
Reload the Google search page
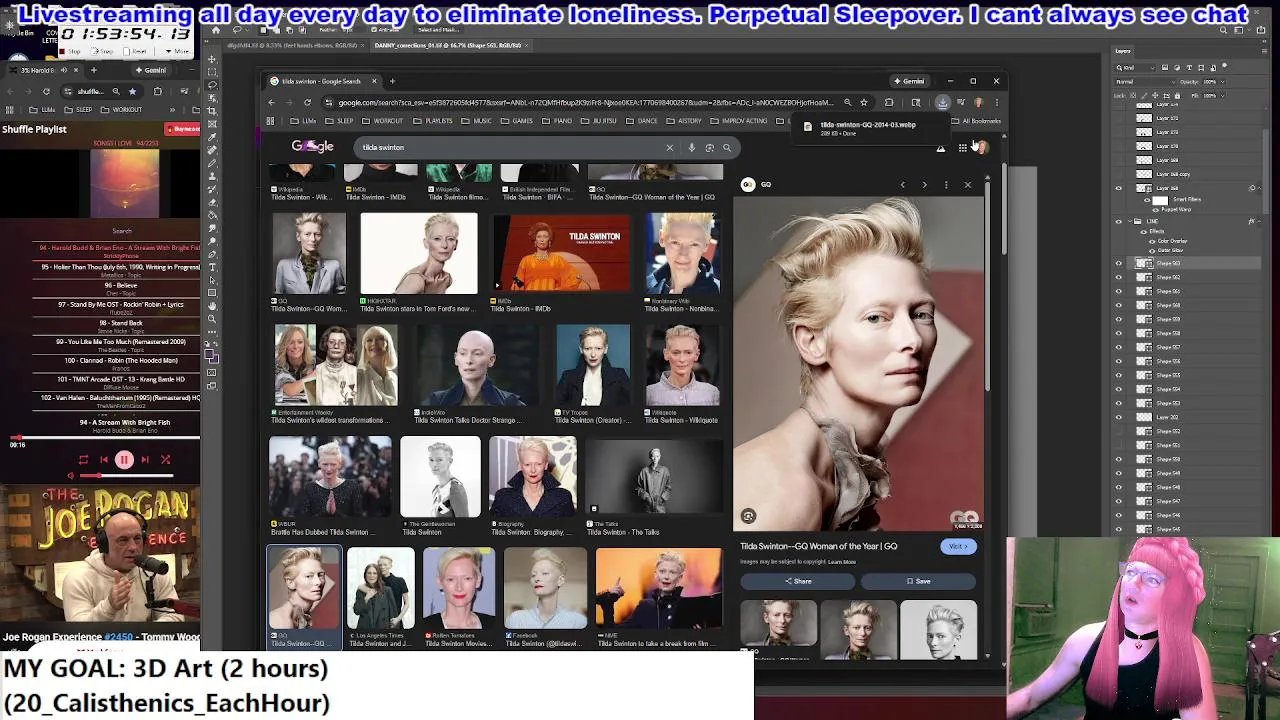pyautogui.click(x=307, y=102)
